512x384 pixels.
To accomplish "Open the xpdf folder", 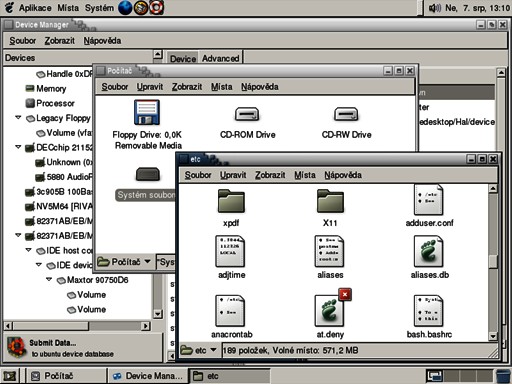I will [231, 201].
